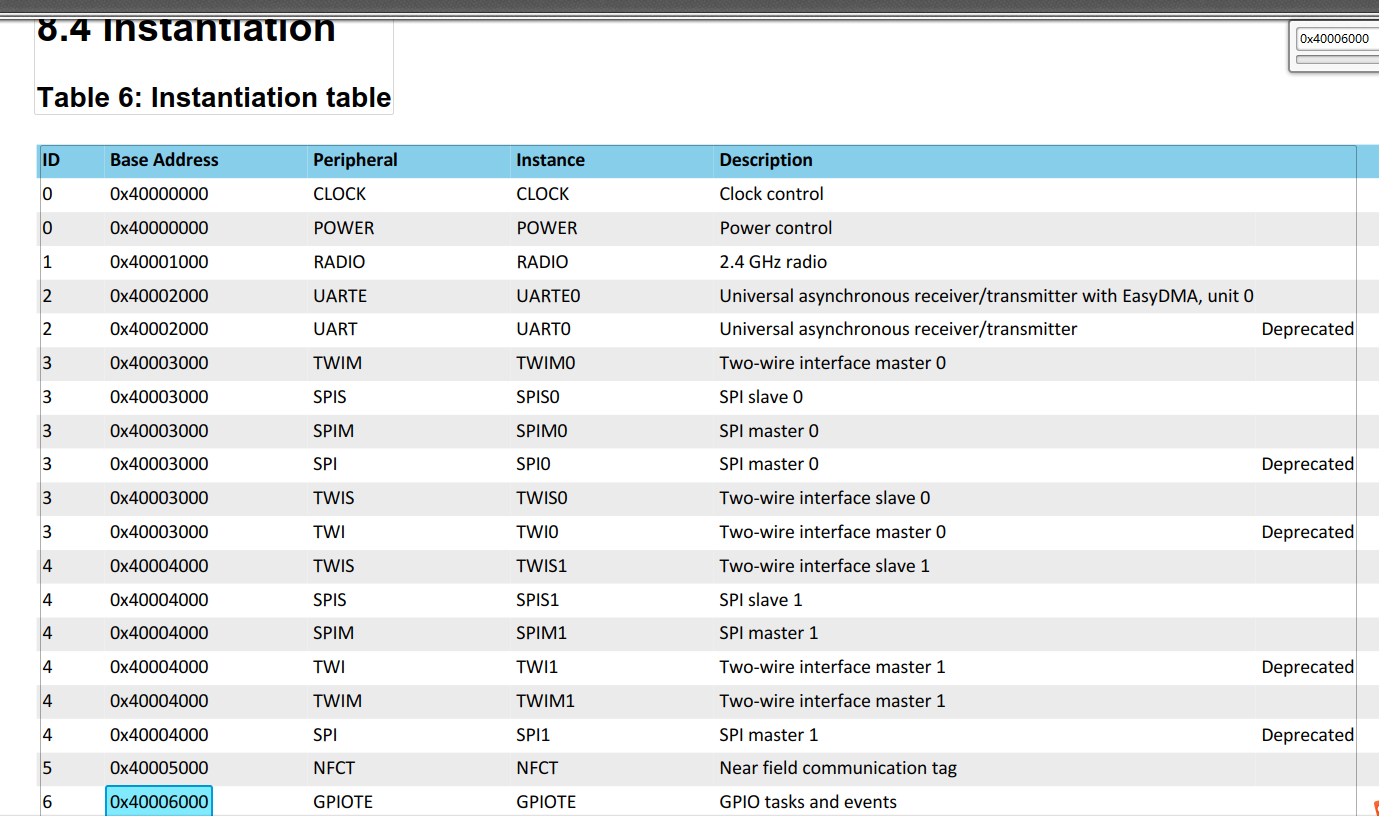Select the highlighted 0x40006000 cell in the table
Screen dimensions: 1379x816
[x=158, y=800]
